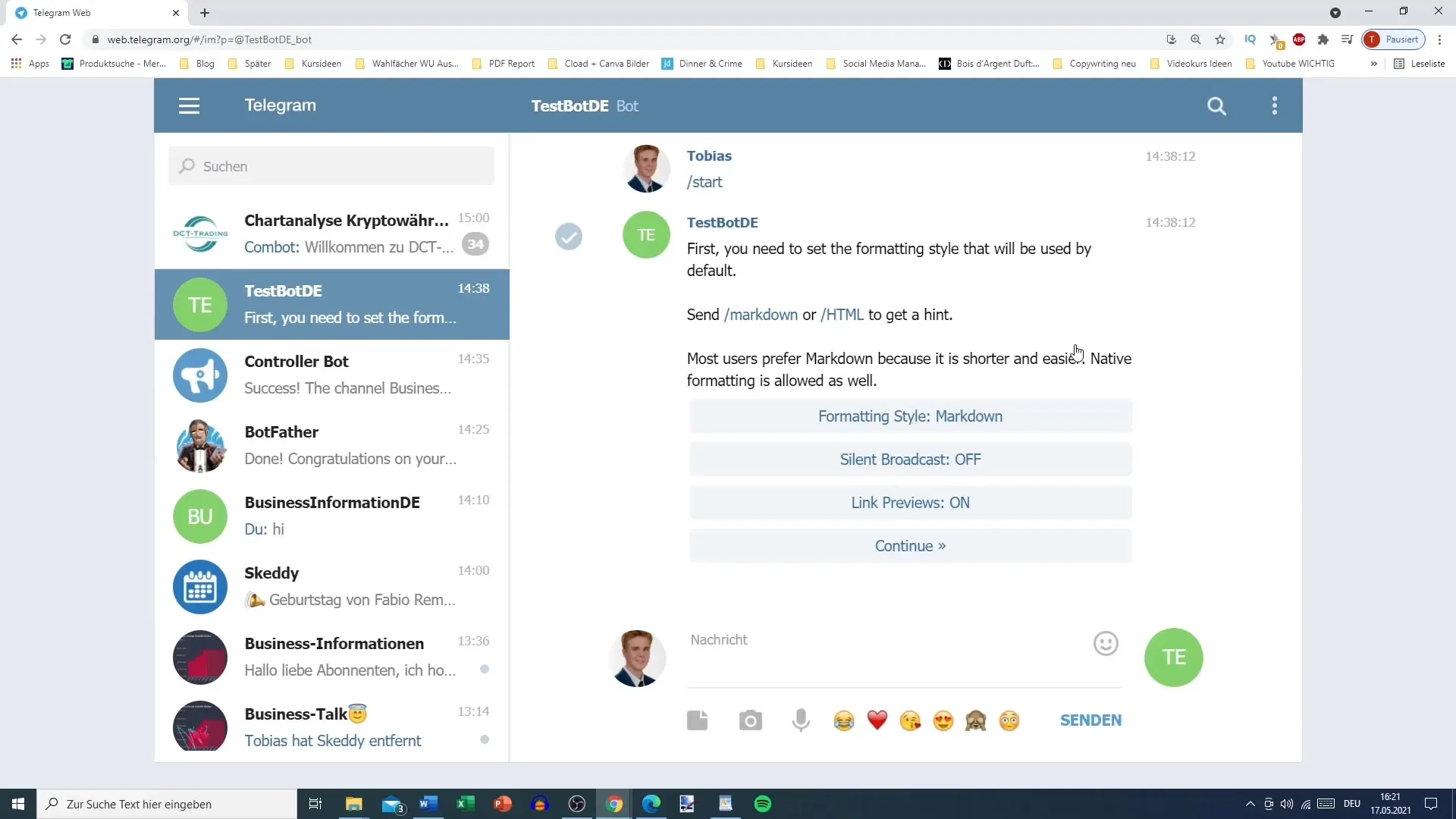Reload the page in Chrome
The height and width of the screenshot is (819, 1456).
(x=65, y=39)
